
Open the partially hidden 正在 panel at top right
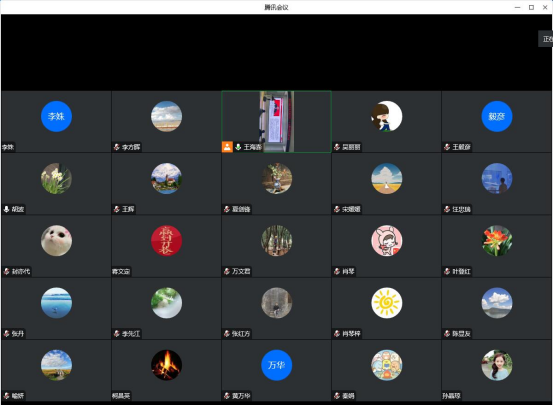tap(546, 39)
